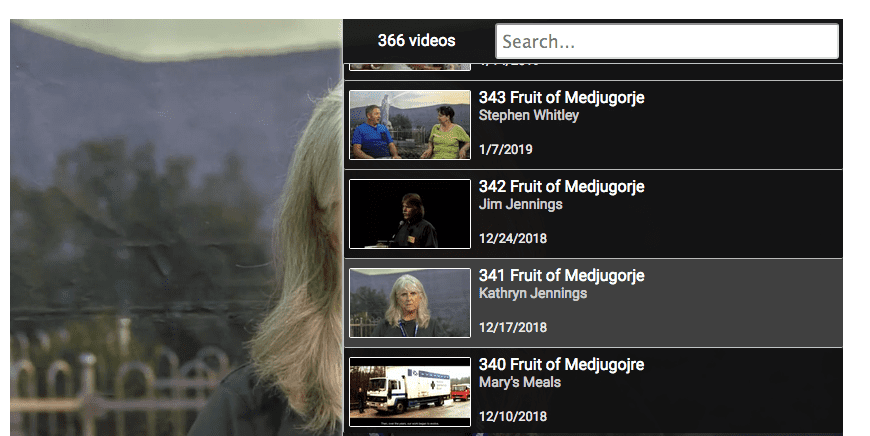
Task: Select the subtitle "Mary's Meals"
Action: (520, 382)
